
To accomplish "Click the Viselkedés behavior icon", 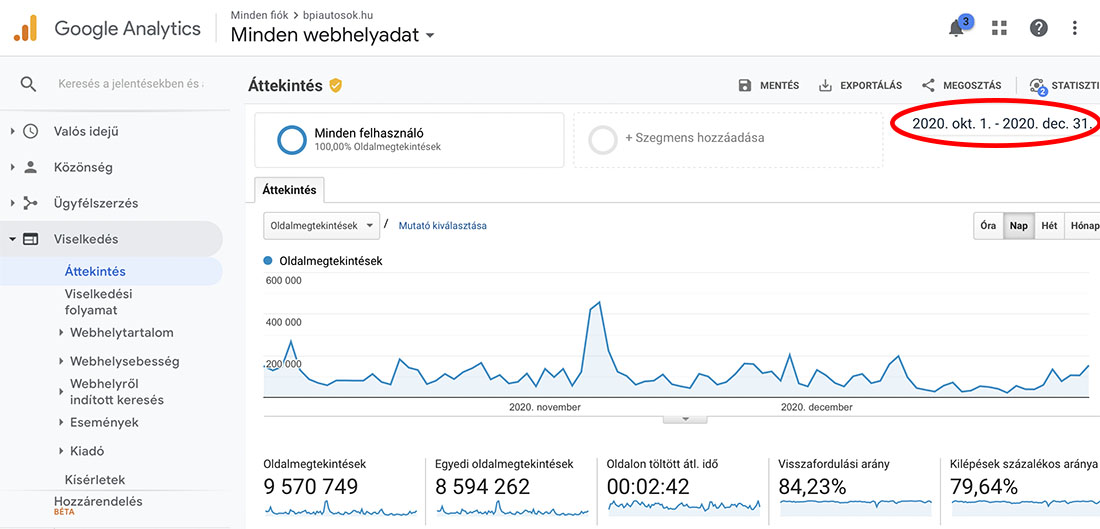I will click(x=30, y=239).
